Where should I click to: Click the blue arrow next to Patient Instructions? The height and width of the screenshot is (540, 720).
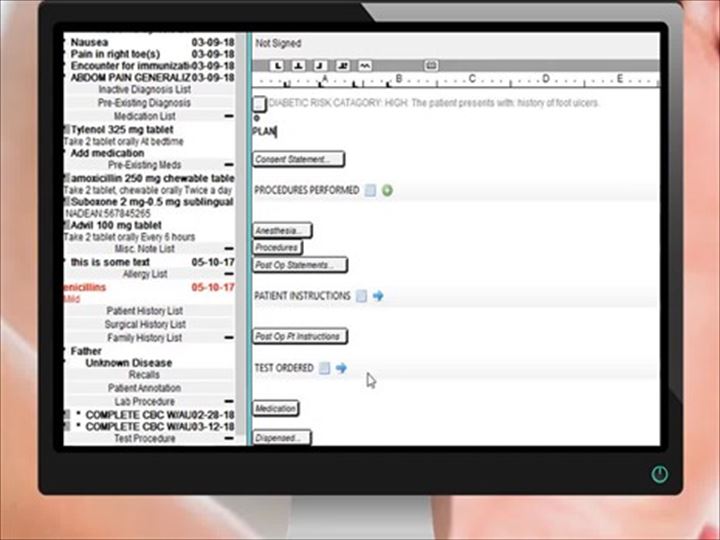[x=378, y=296]
